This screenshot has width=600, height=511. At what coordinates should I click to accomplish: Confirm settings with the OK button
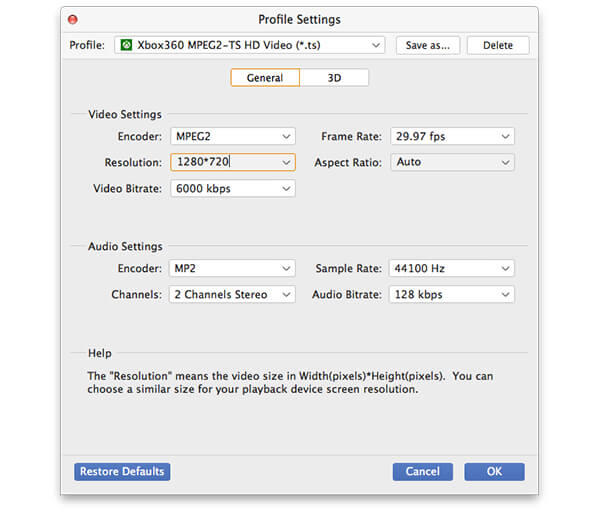[494, 471]
